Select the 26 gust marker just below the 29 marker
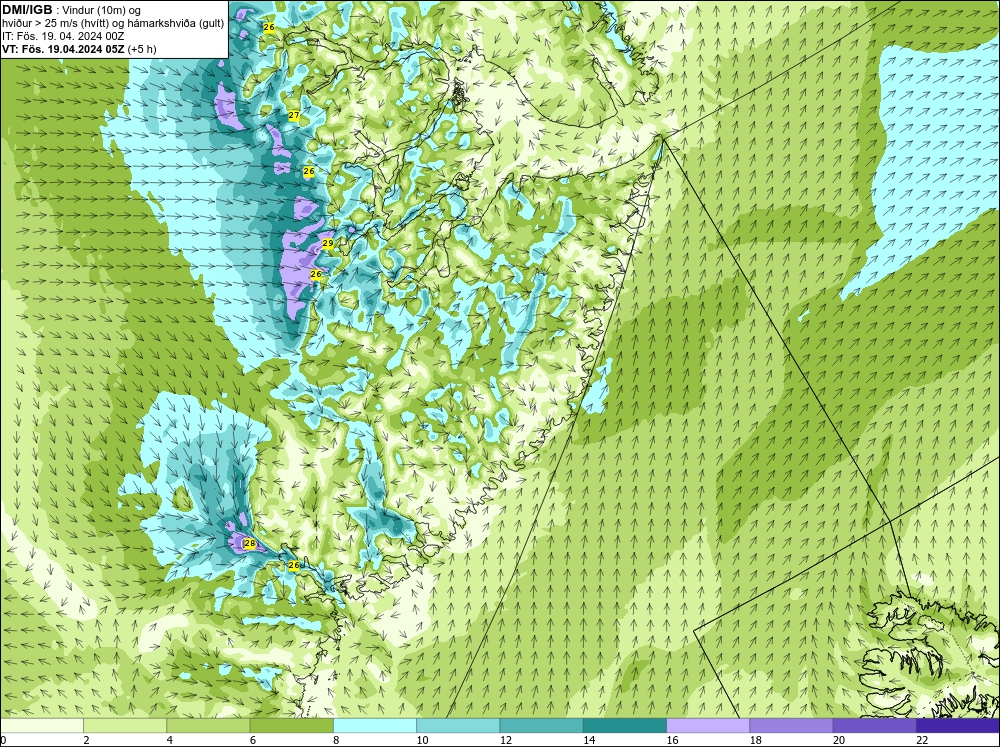This screenshot has height=747, width=1000. [316, 274]
